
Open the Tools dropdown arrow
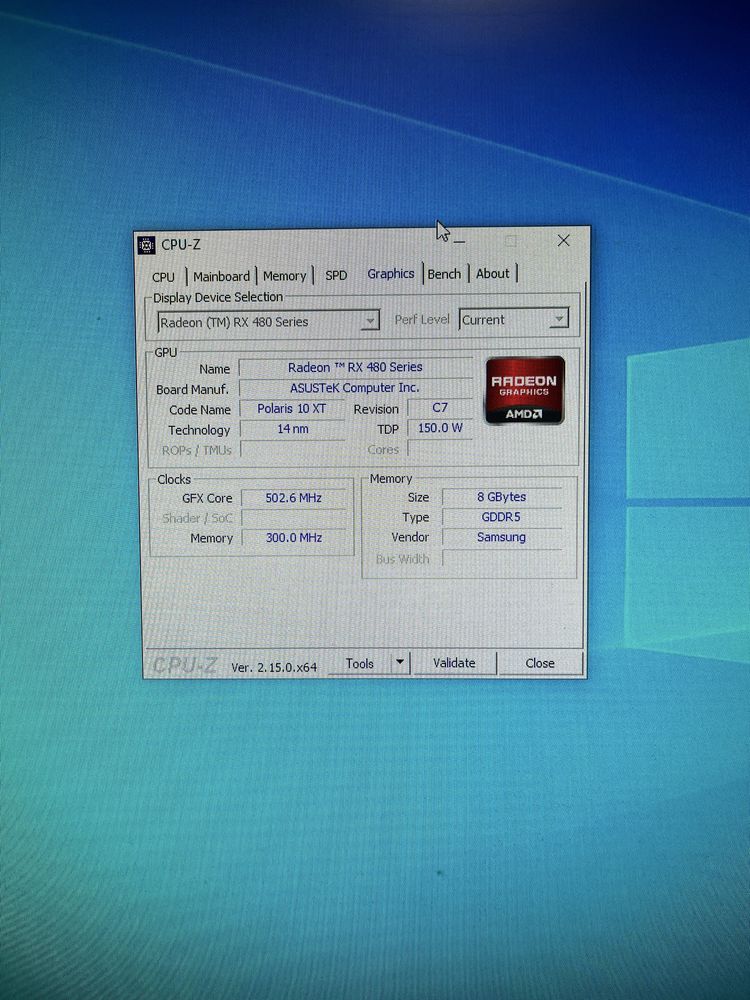(x=399, y=663)
